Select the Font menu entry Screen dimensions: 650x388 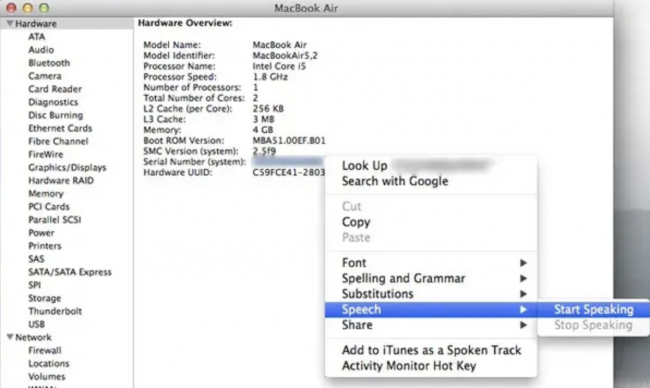click(431, 263)
